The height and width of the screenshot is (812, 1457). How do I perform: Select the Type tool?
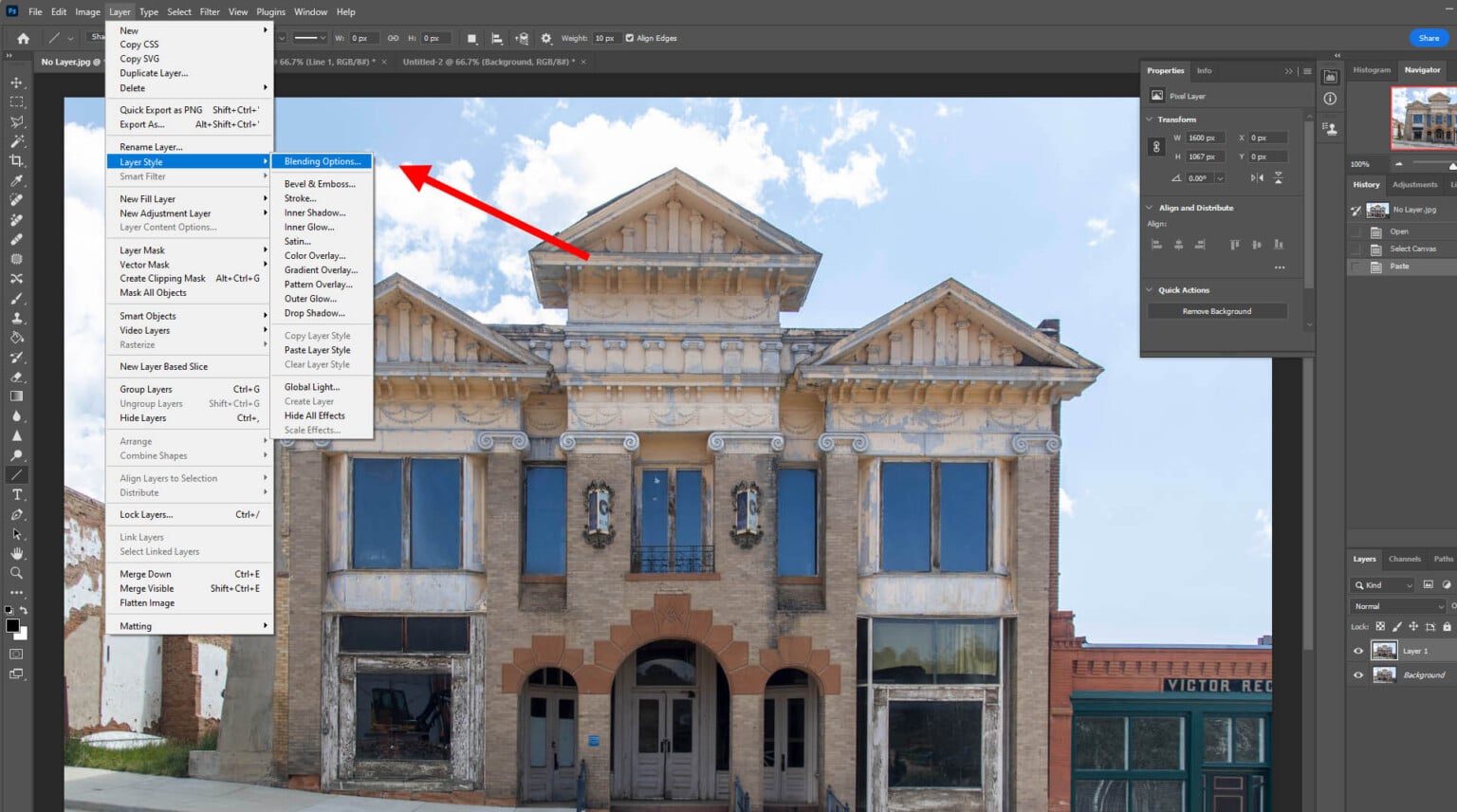[x=15, y=494]
